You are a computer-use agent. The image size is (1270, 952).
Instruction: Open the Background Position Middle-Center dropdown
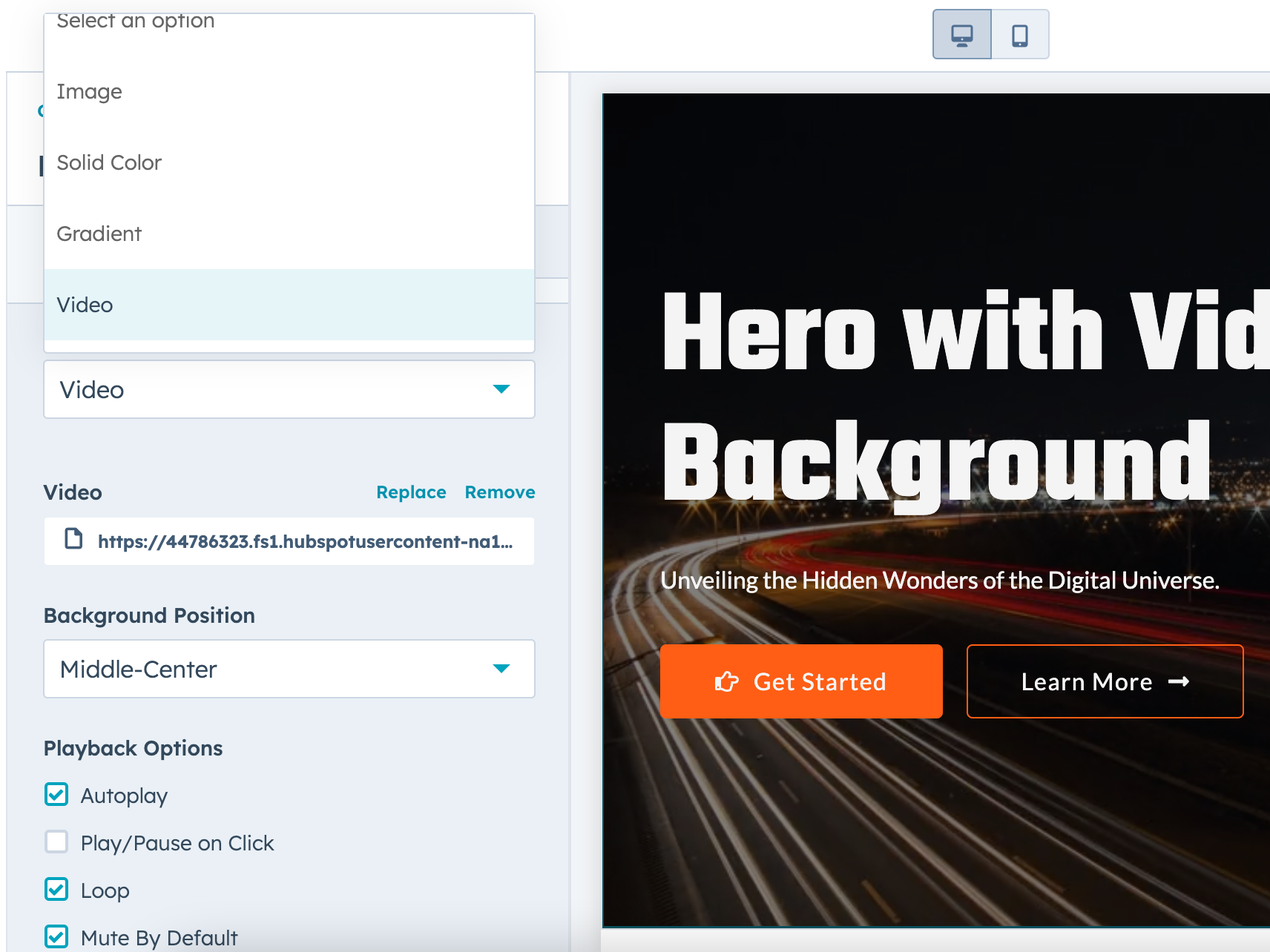(x=289, y=669)
